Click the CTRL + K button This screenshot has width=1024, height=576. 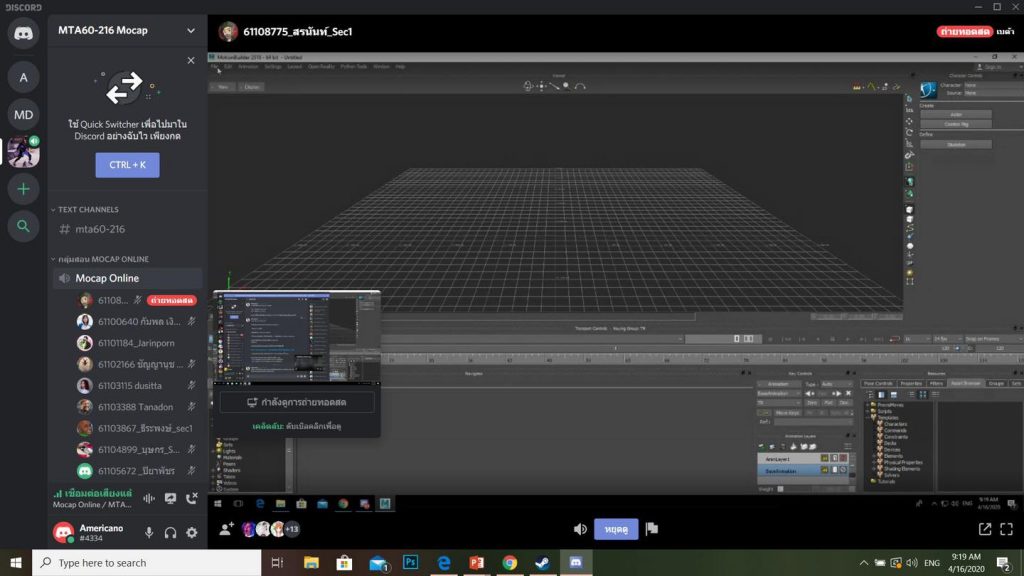[x=127, y=164]
